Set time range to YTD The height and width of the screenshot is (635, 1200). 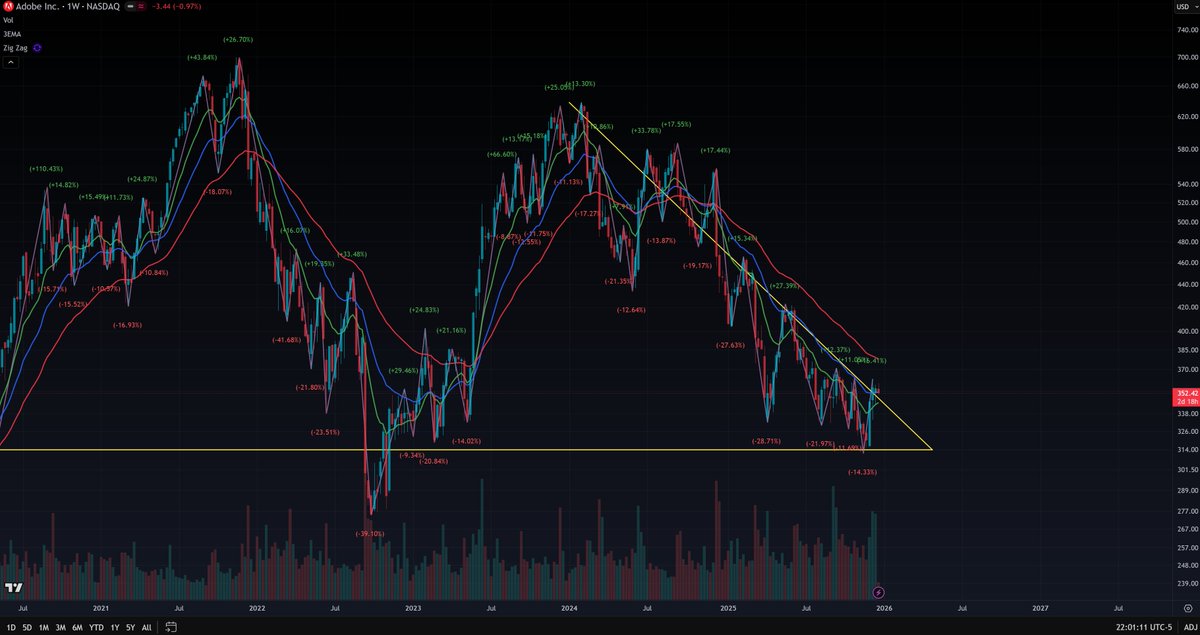[97, 627]
